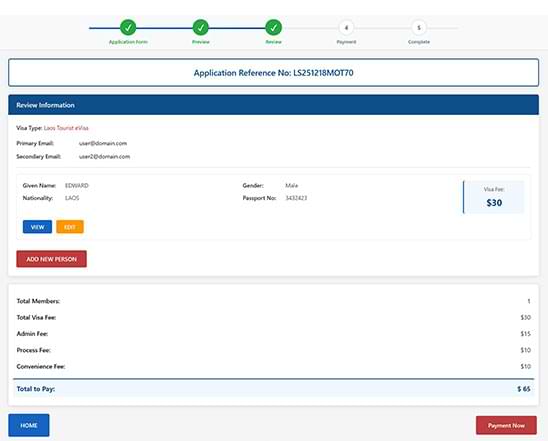
Task: Click the given name EDWARD
Action: (x=77, y=186)
